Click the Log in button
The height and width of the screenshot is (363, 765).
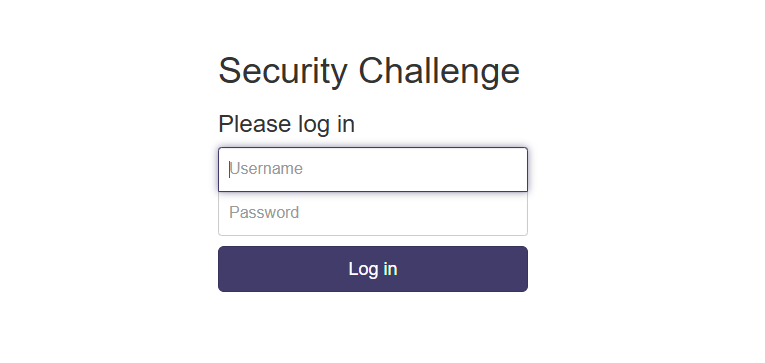[x=373, y=269]
